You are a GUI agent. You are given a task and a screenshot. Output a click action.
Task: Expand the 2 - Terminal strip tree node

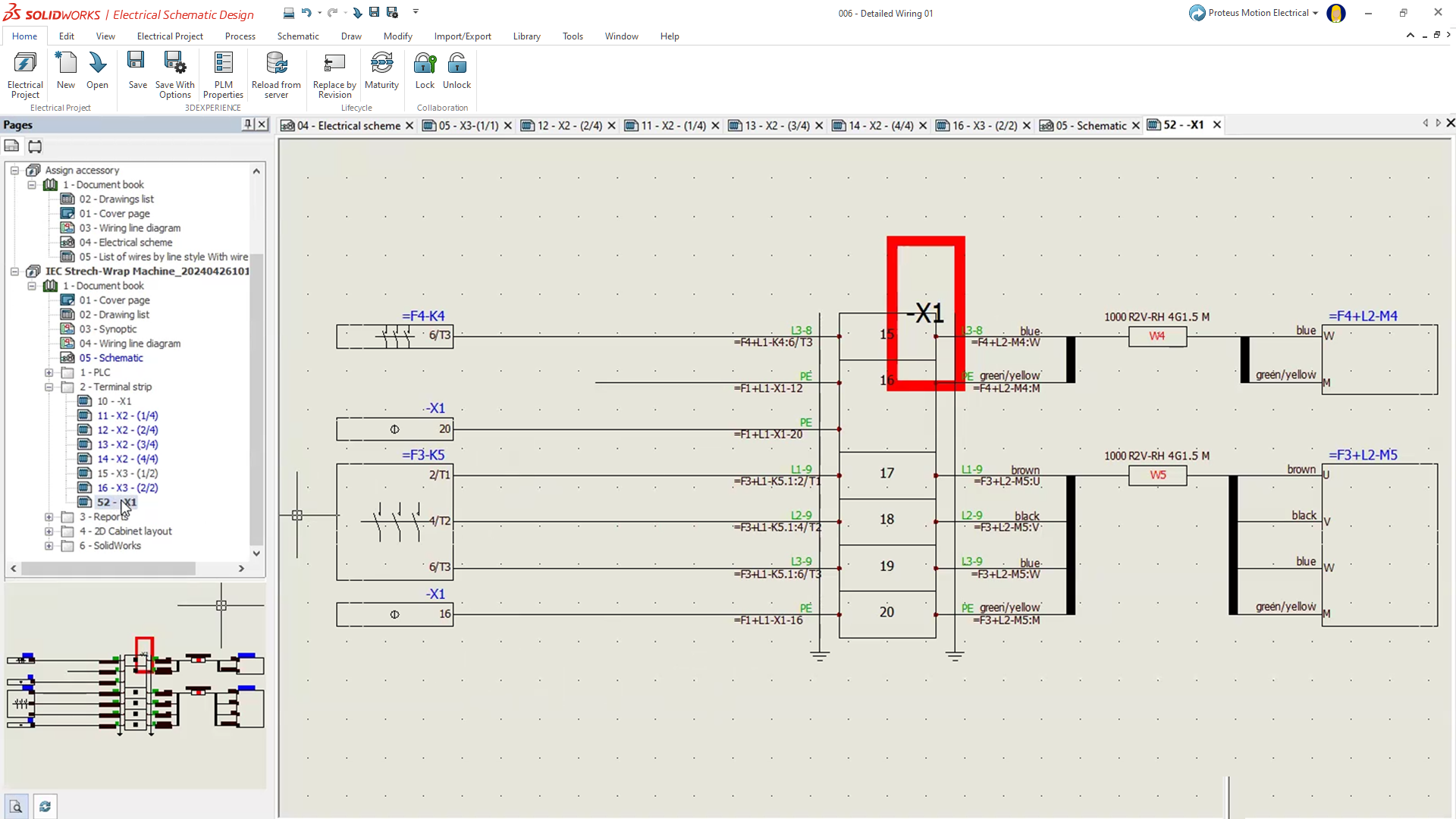pos(49,387)
